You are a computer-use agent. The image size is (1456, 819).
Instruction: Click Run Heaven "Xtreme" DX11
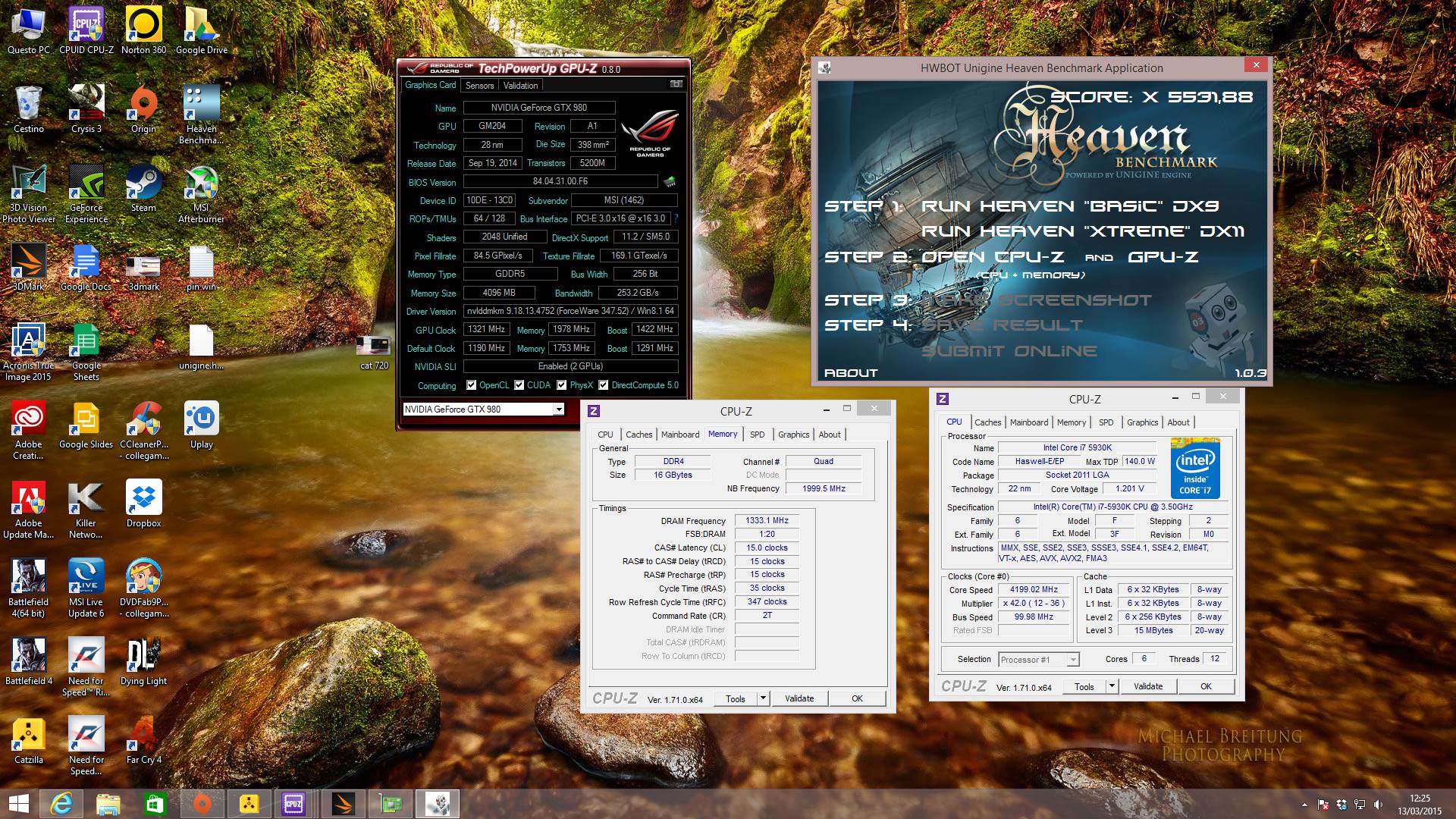1083,231
